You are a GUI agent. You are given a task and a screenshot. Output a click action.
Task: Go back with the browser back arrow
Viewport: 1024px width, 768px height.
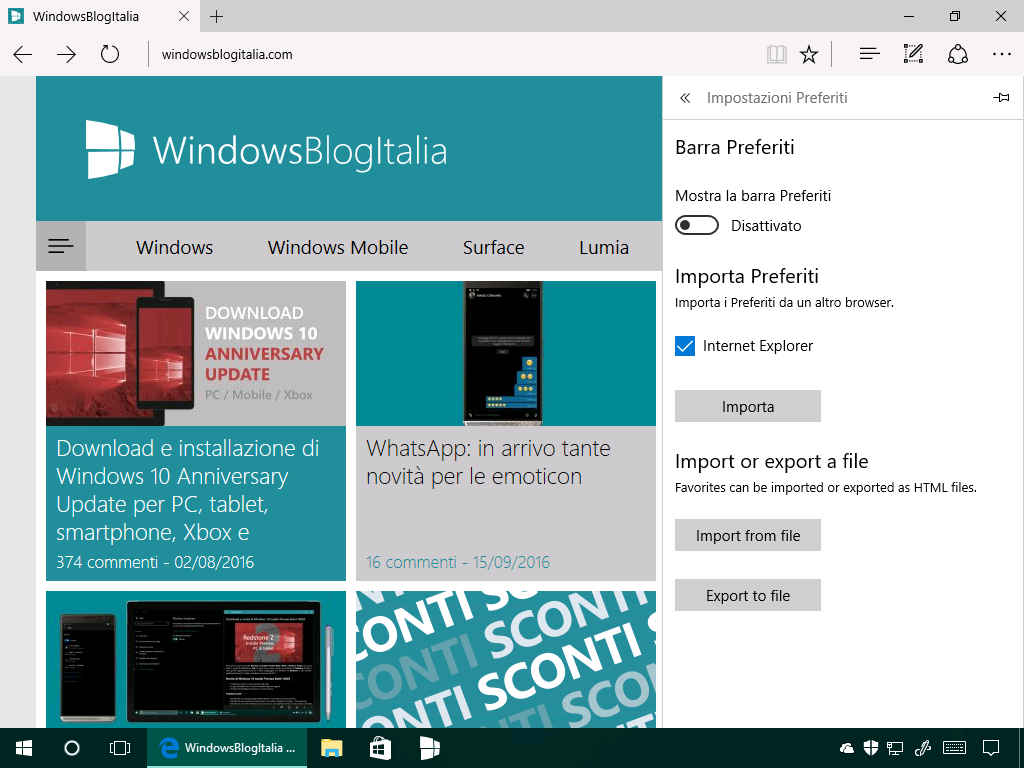point(23,54)
